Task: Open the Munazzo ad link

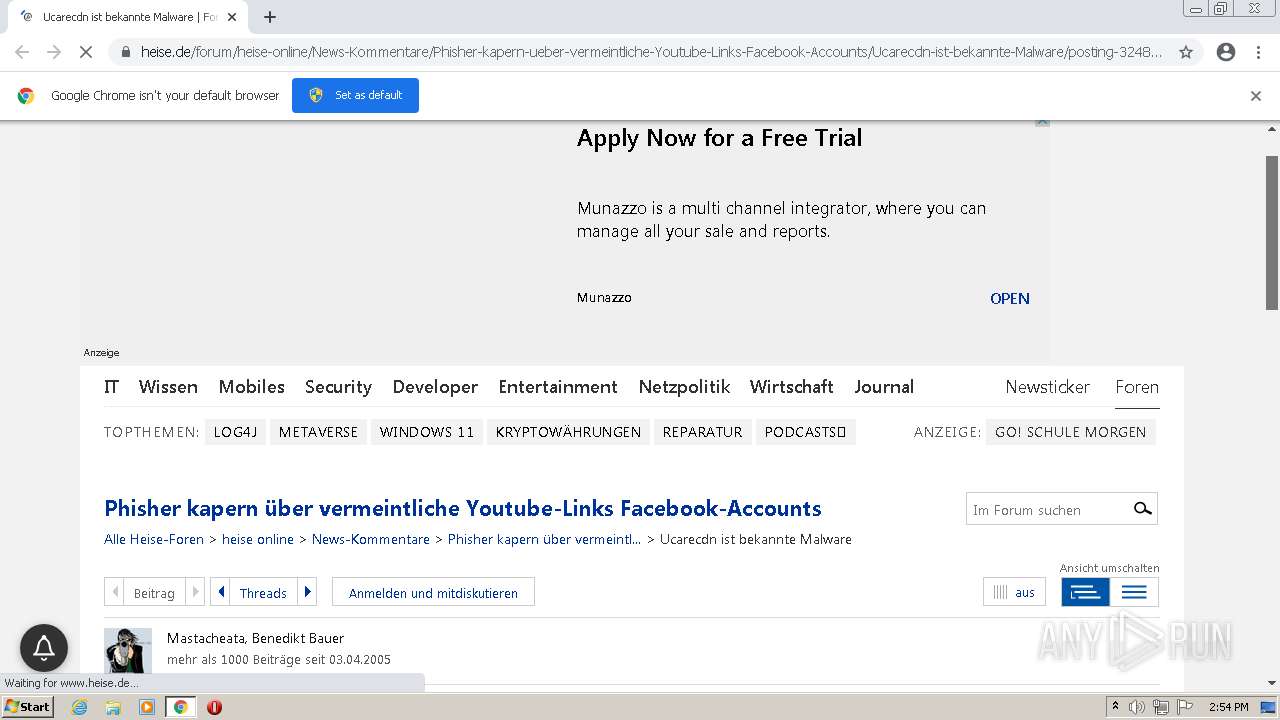Action: pos(1009,298)
